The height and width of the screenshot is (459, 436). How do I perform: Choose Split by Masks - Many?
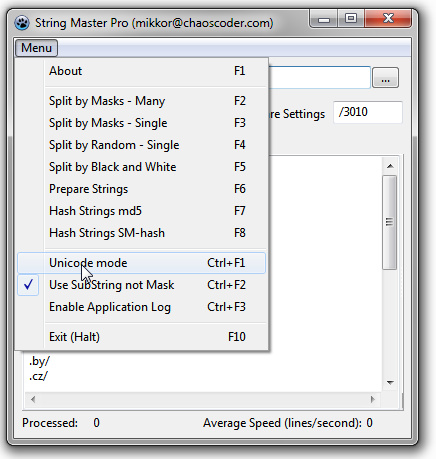click(142, 101)
